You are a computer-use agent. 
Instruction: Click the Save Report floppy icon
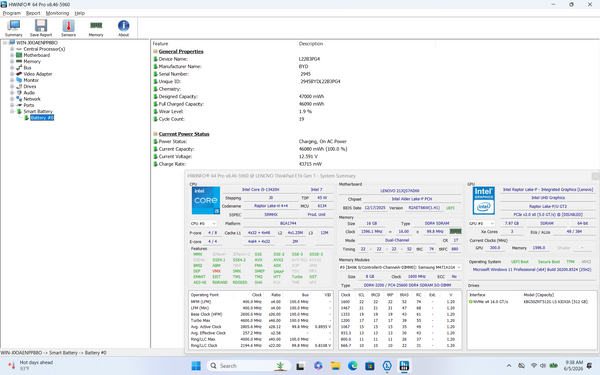point(41,28)
